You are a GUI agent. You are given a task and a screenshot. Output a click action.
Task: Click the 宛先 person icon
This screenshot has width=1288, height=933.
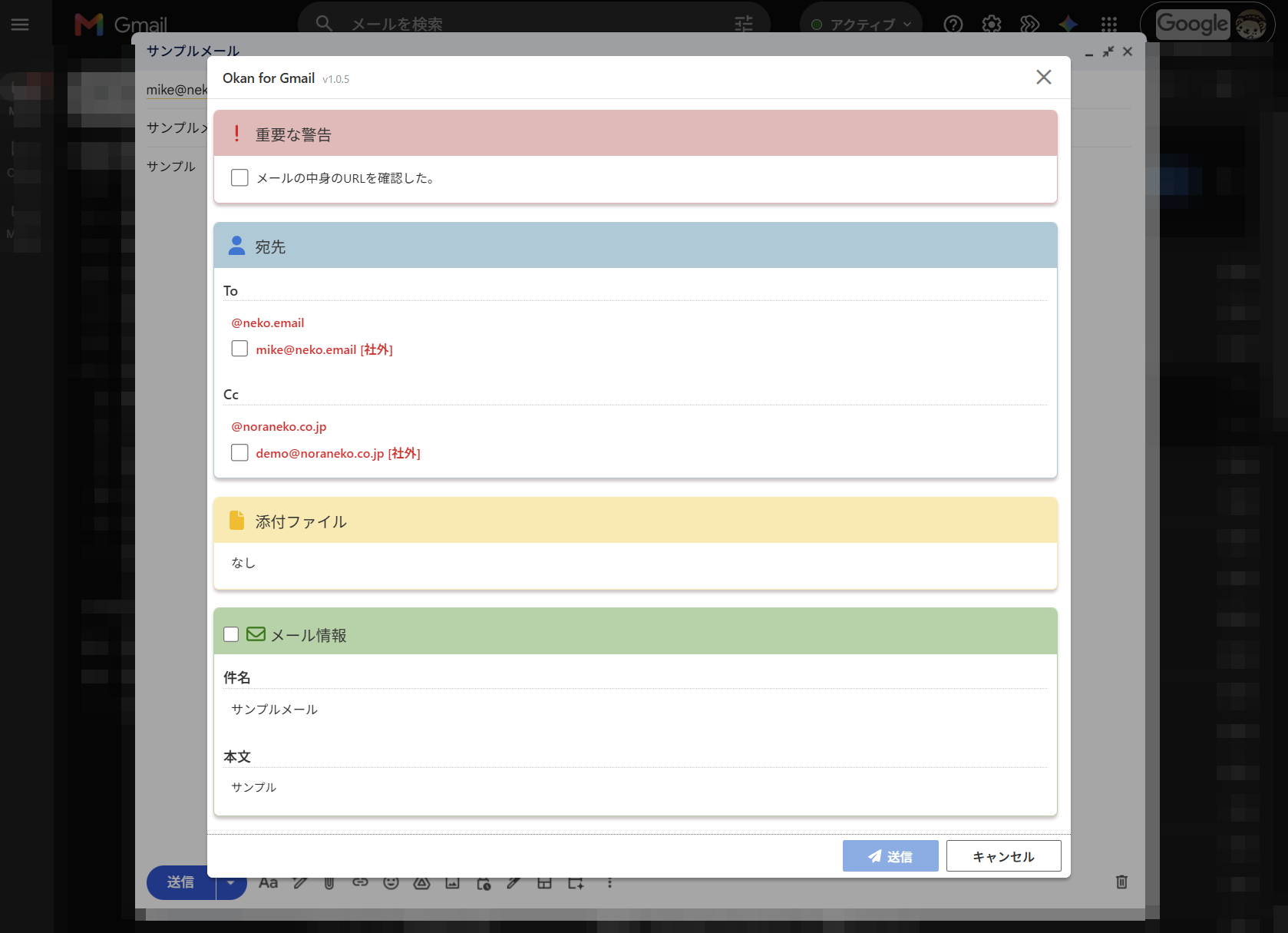pos(236,246)
